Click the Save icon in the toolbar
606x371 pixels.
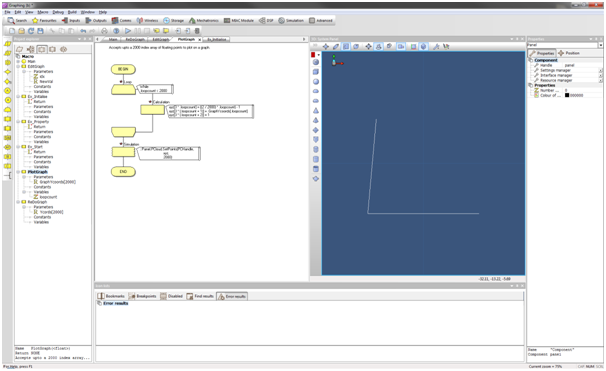(x=40, y=31)
